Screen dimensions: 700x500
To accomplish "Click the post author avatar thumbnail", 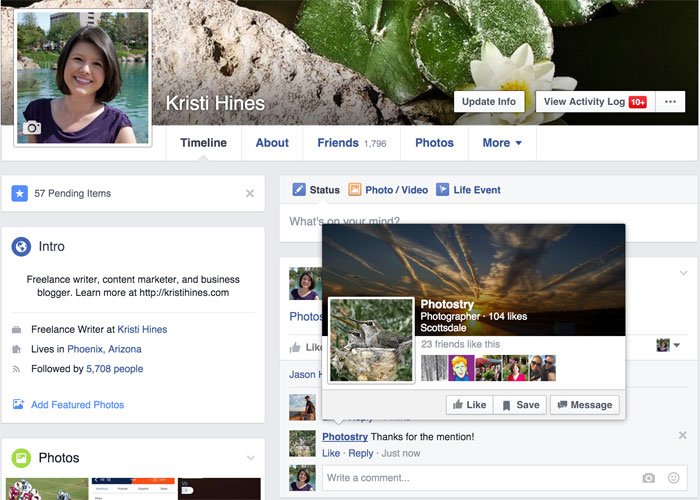I will [305, 283].
